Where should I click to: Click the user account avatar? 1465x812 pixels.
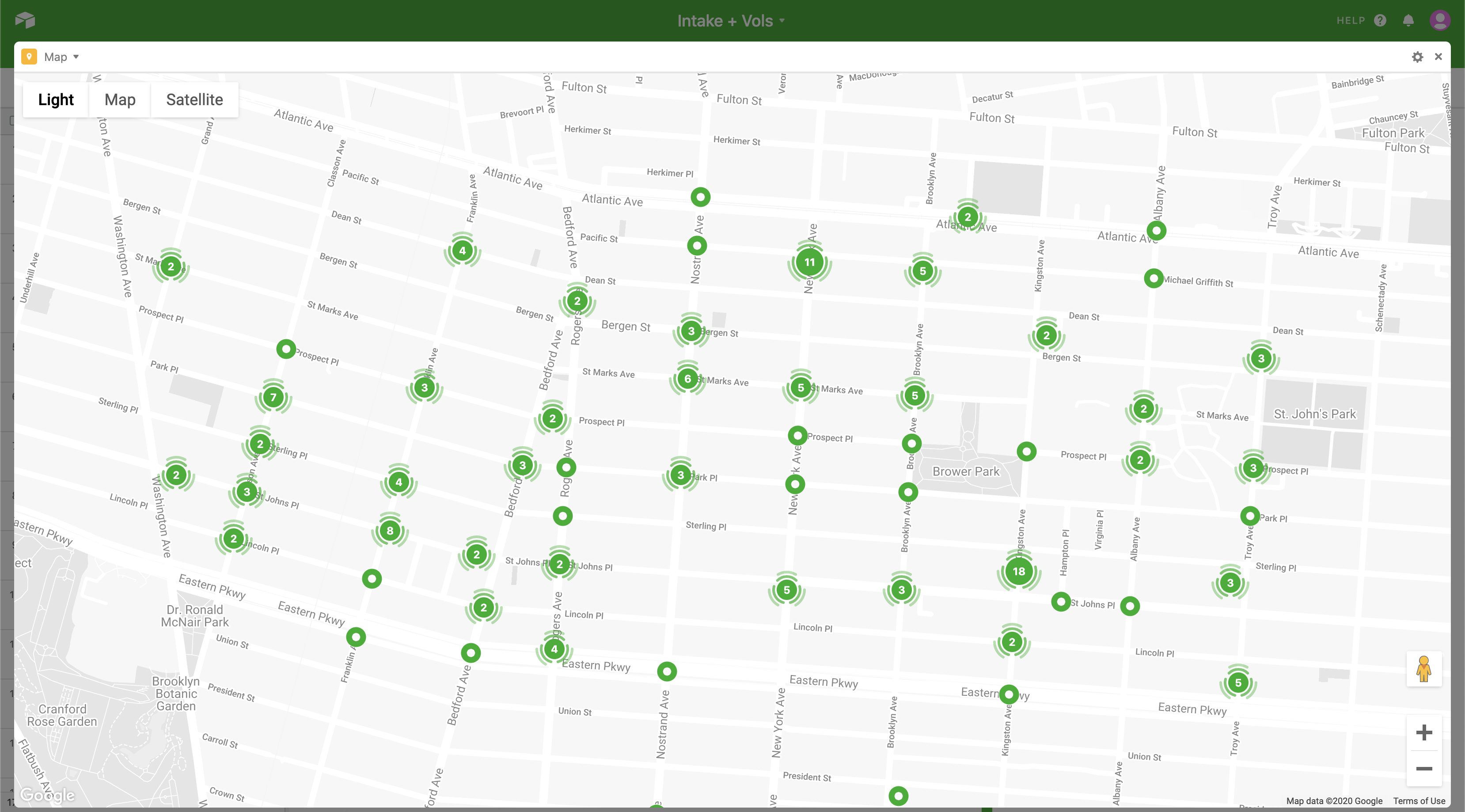[1439, 20]
